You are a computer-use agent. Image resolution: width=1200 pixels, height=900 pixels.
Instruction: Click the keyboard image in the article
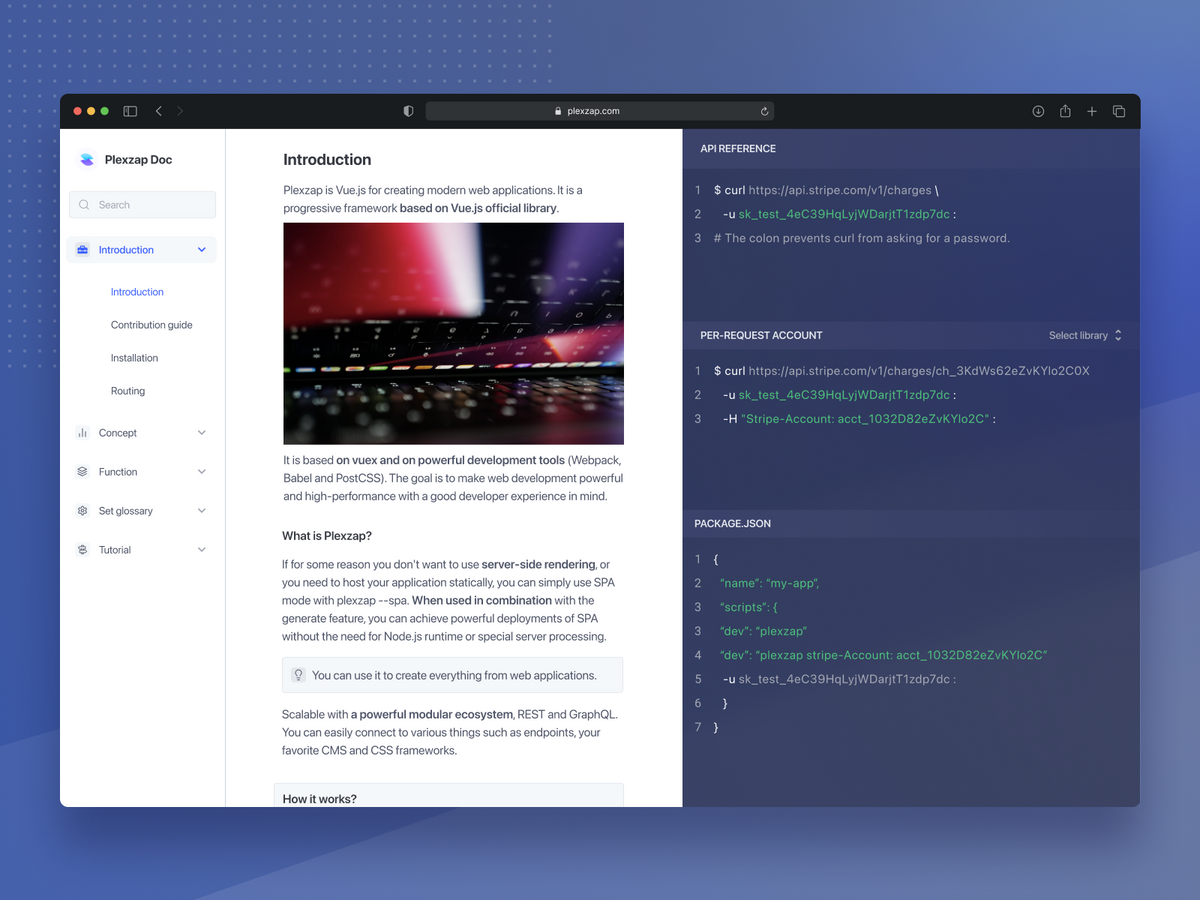pyautogui.click(x=453, y=333)
